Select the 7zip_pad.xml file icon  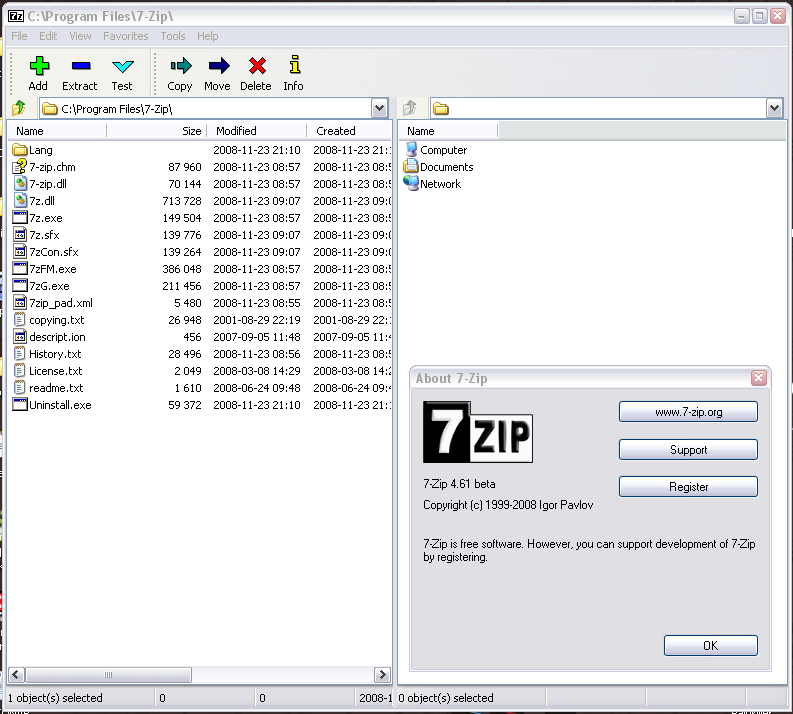19,303
